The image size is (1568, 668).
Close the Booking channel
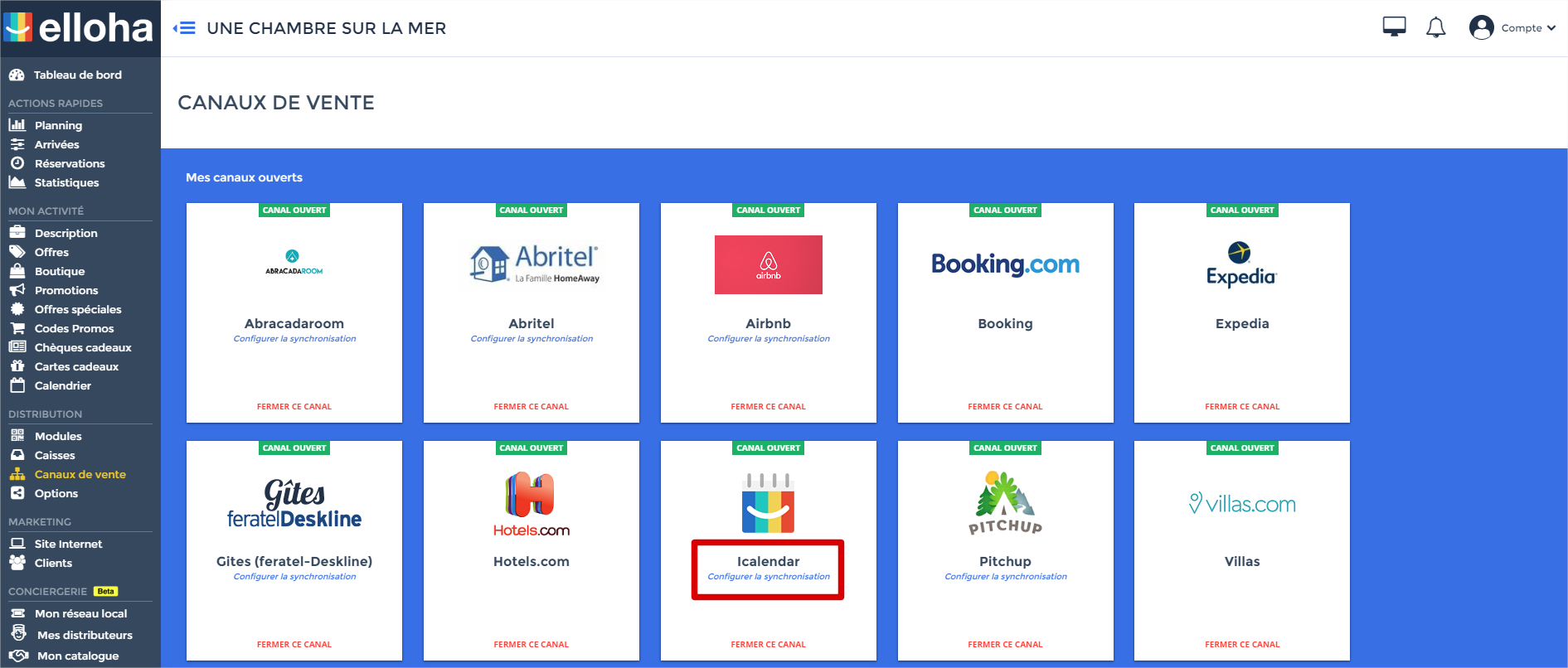(x=1006, y=407)
